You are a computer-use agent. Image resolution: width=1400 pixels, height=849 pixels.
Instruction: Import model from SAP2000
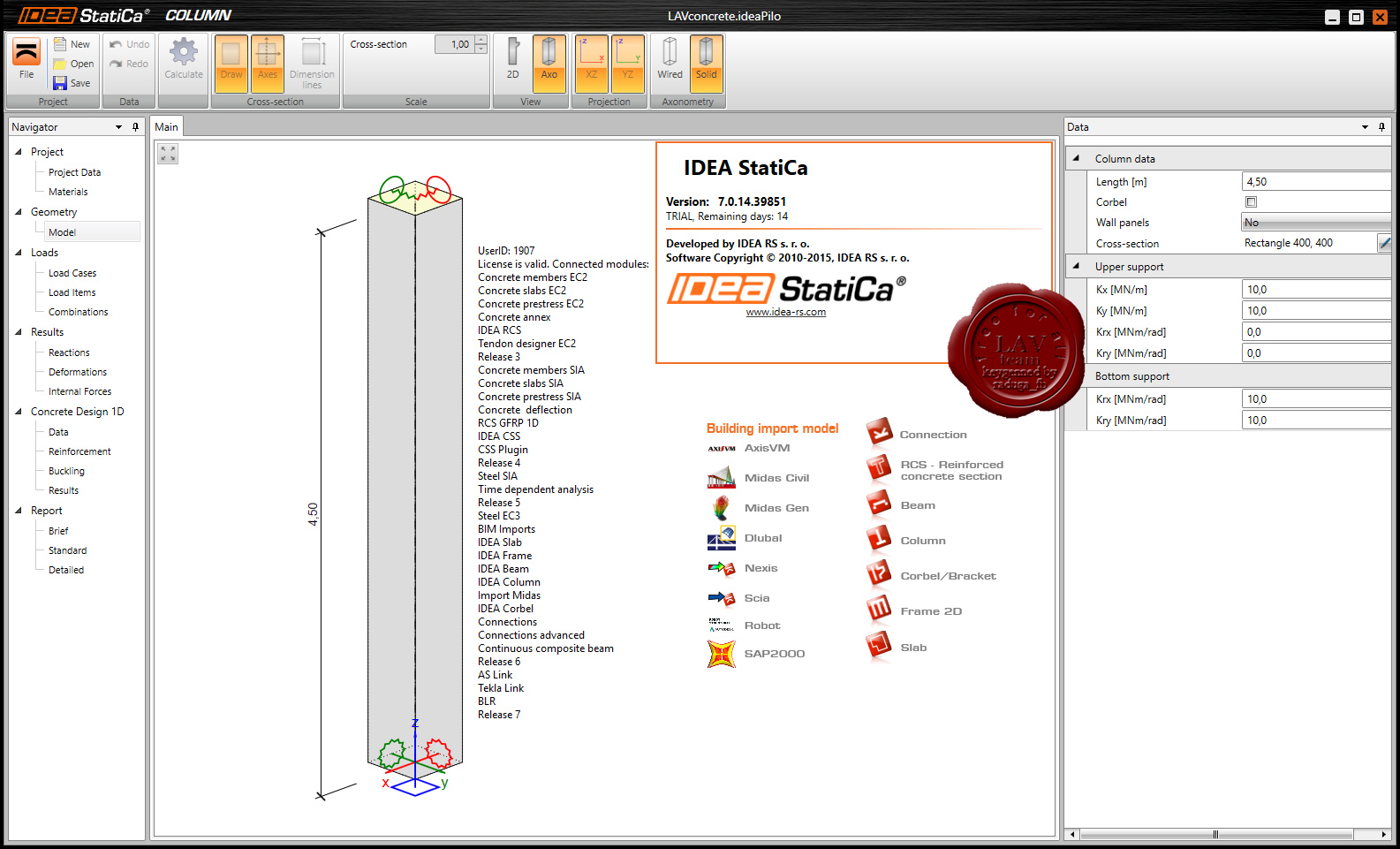757,654
